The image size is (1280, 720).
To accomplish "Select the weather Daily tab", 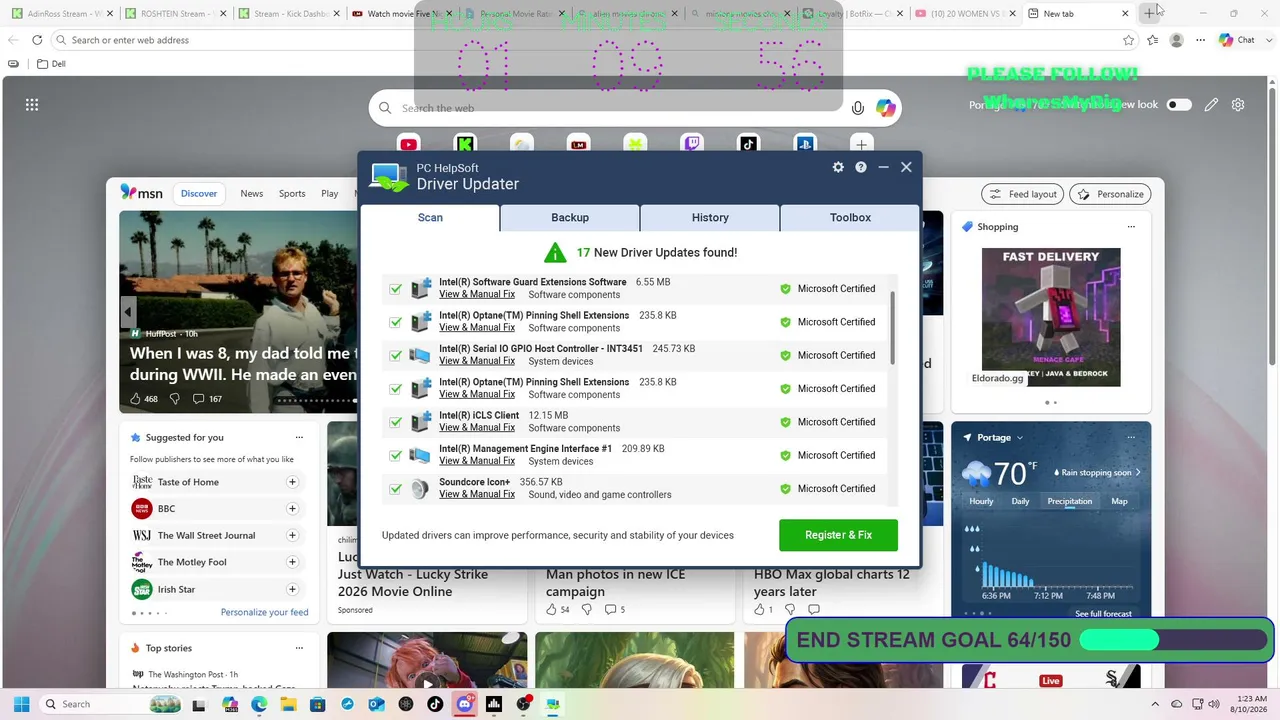I will (x=1020, y=501).
